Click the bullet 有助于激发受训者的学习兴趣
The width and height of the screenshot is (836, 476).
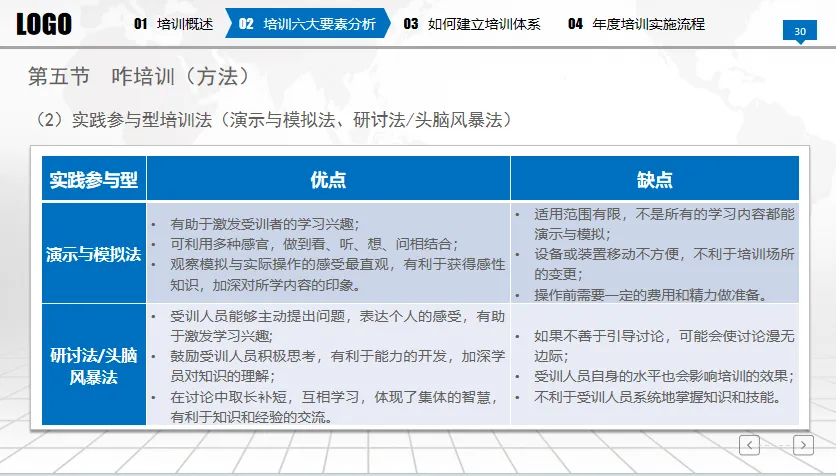click(x=264, y=224)
